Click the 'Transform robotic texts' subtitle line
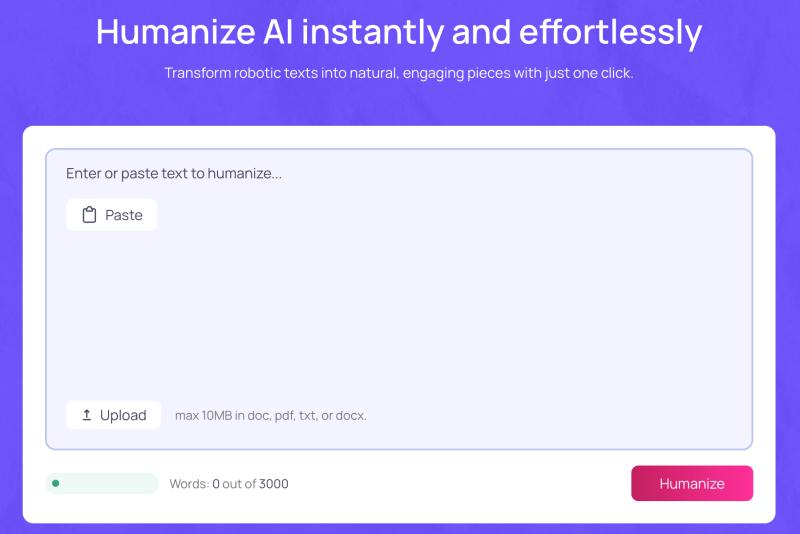 [x=399, y=73]
